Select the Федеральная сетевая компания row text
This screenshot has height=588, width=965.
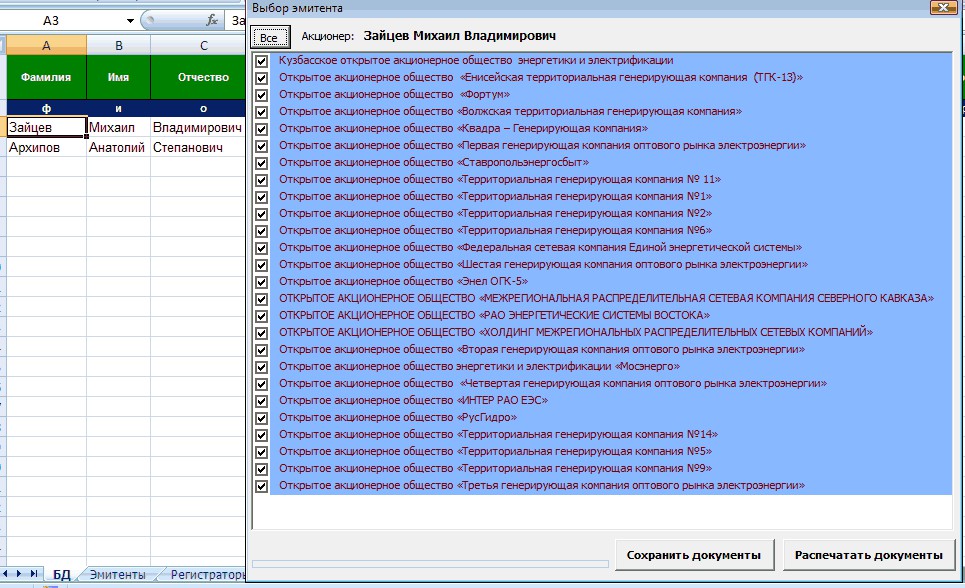coord(540,248)
